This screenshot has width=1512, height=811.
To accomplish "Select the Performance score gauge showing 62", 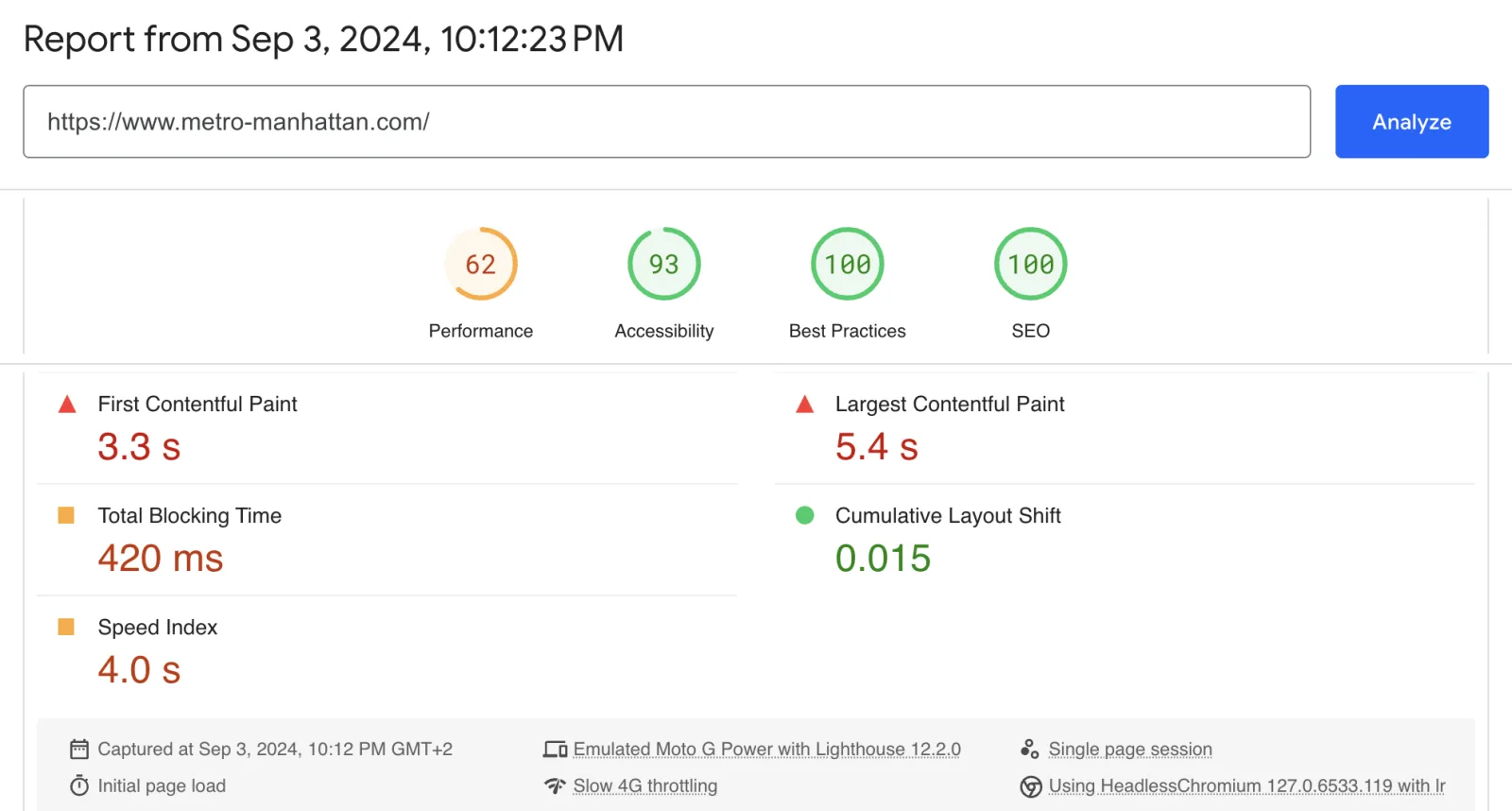I will (x=481, y=264).
